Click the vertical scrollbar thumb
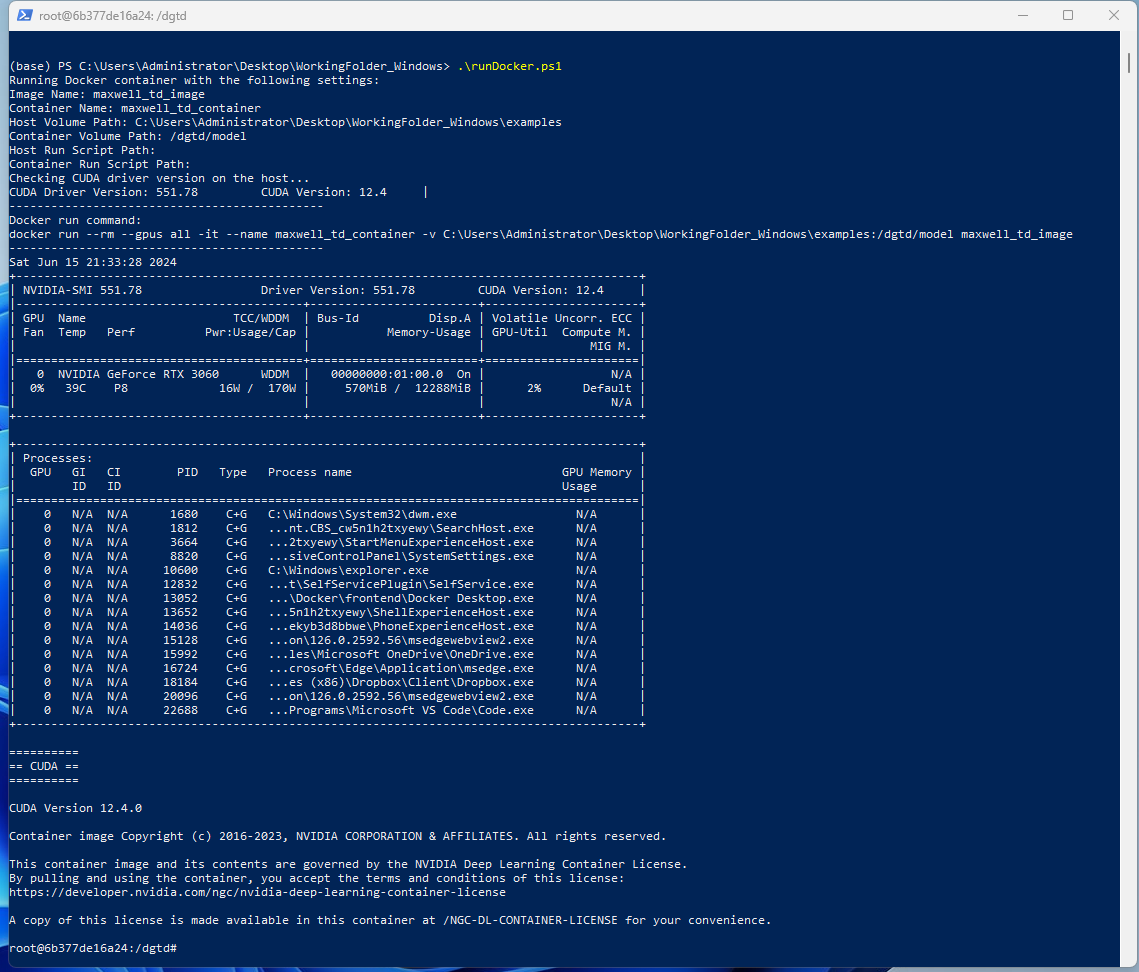1139x972 pixels. click(1128, 62)
